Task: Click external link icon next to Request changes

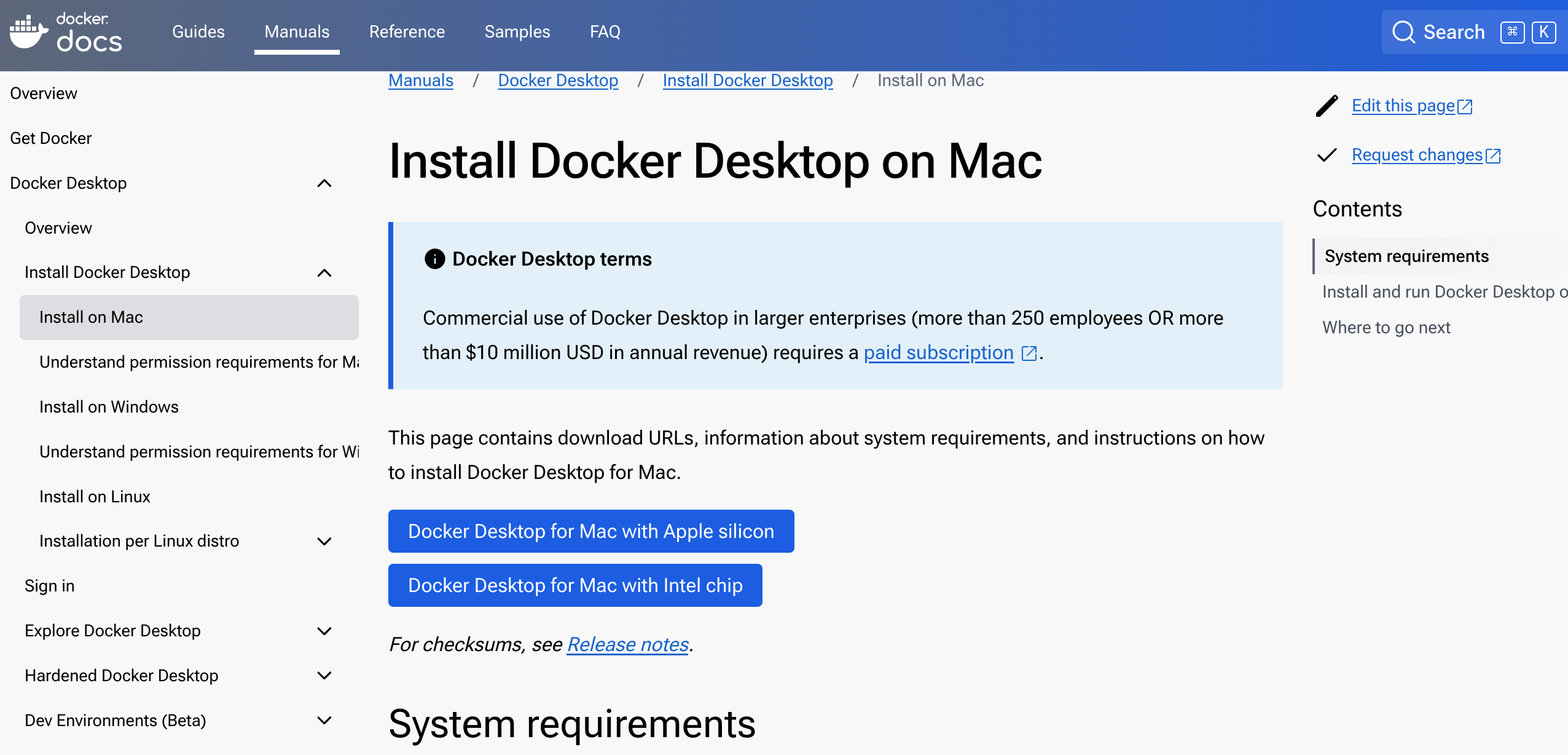Action: [1493, 156]
